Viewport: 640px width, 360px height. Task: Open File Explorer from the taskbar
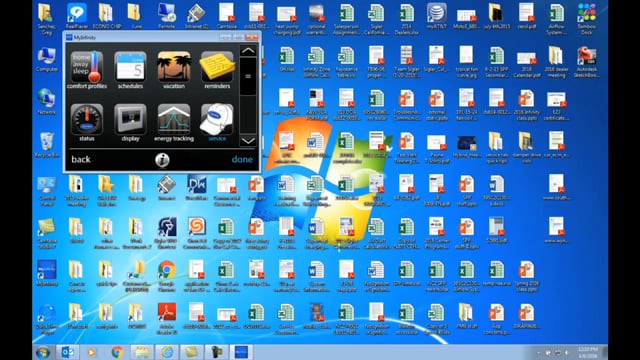[x=142, y=352]
